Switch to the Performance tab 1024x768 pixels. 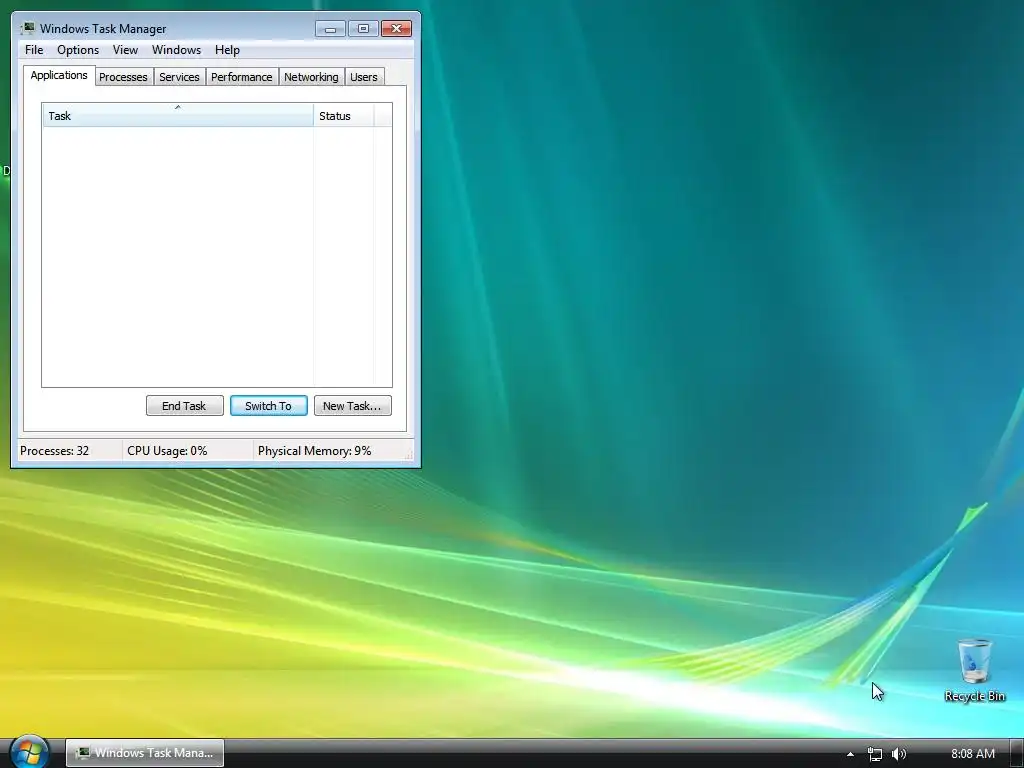[242, 77]
